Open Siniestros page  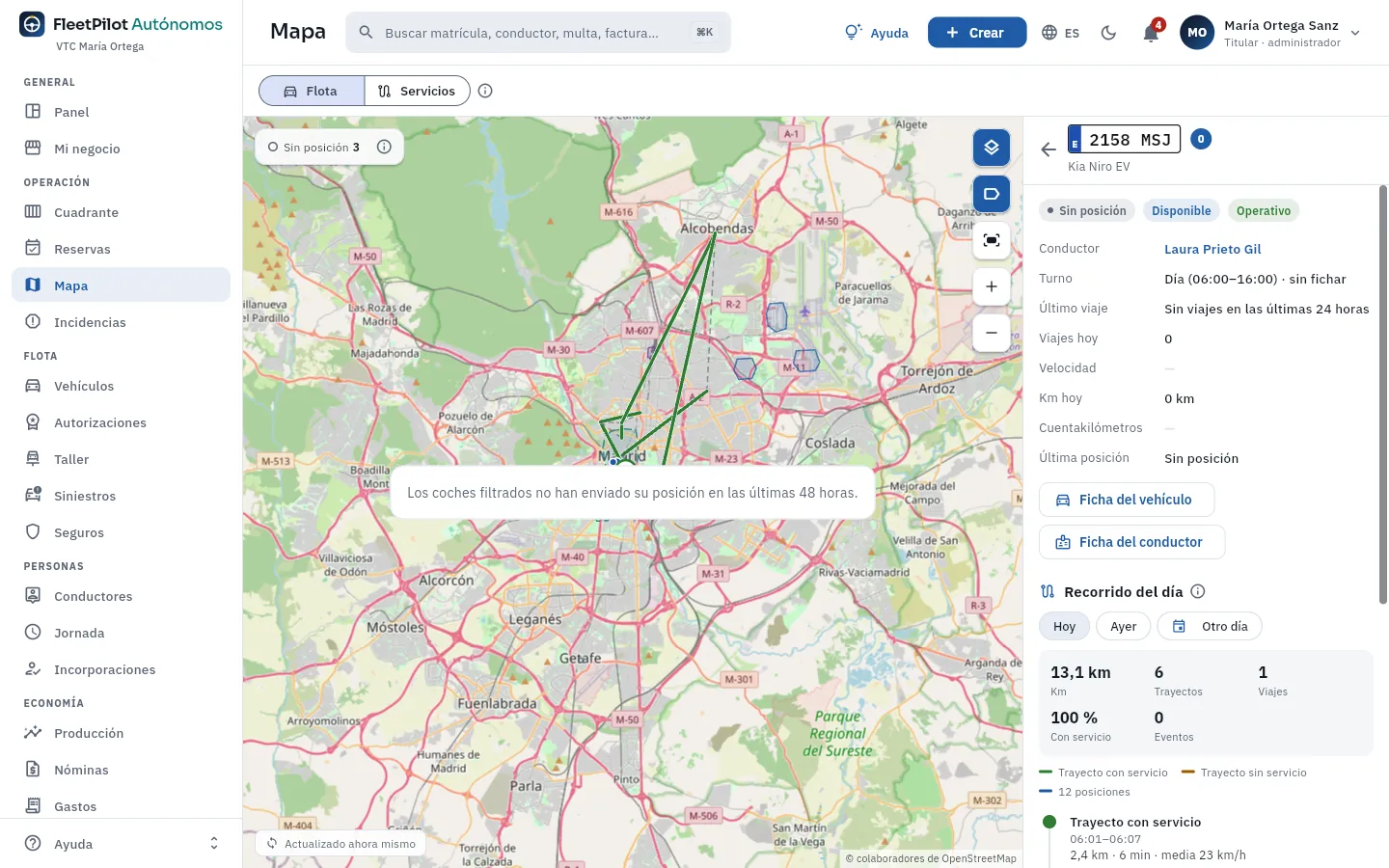point(122,496)
